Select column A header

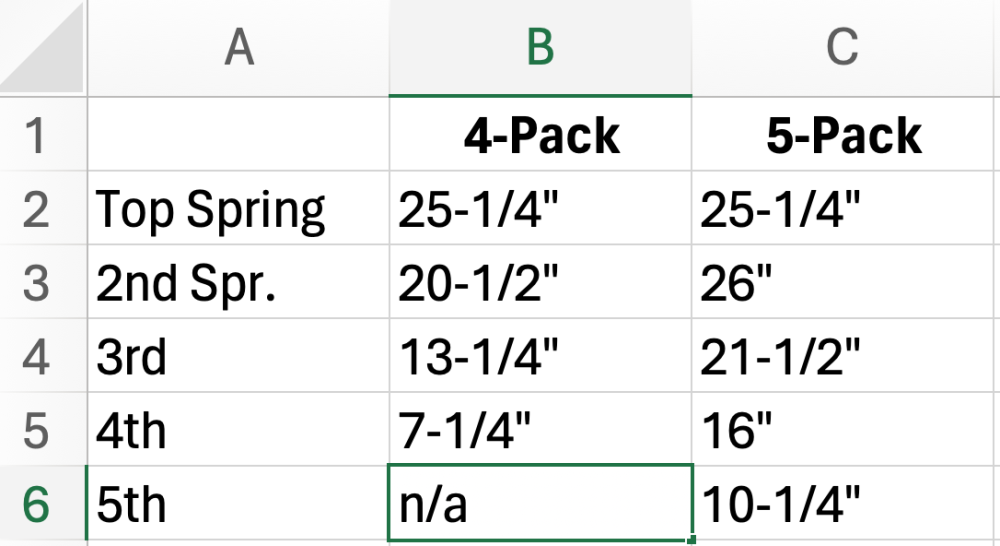pos(238,48)
